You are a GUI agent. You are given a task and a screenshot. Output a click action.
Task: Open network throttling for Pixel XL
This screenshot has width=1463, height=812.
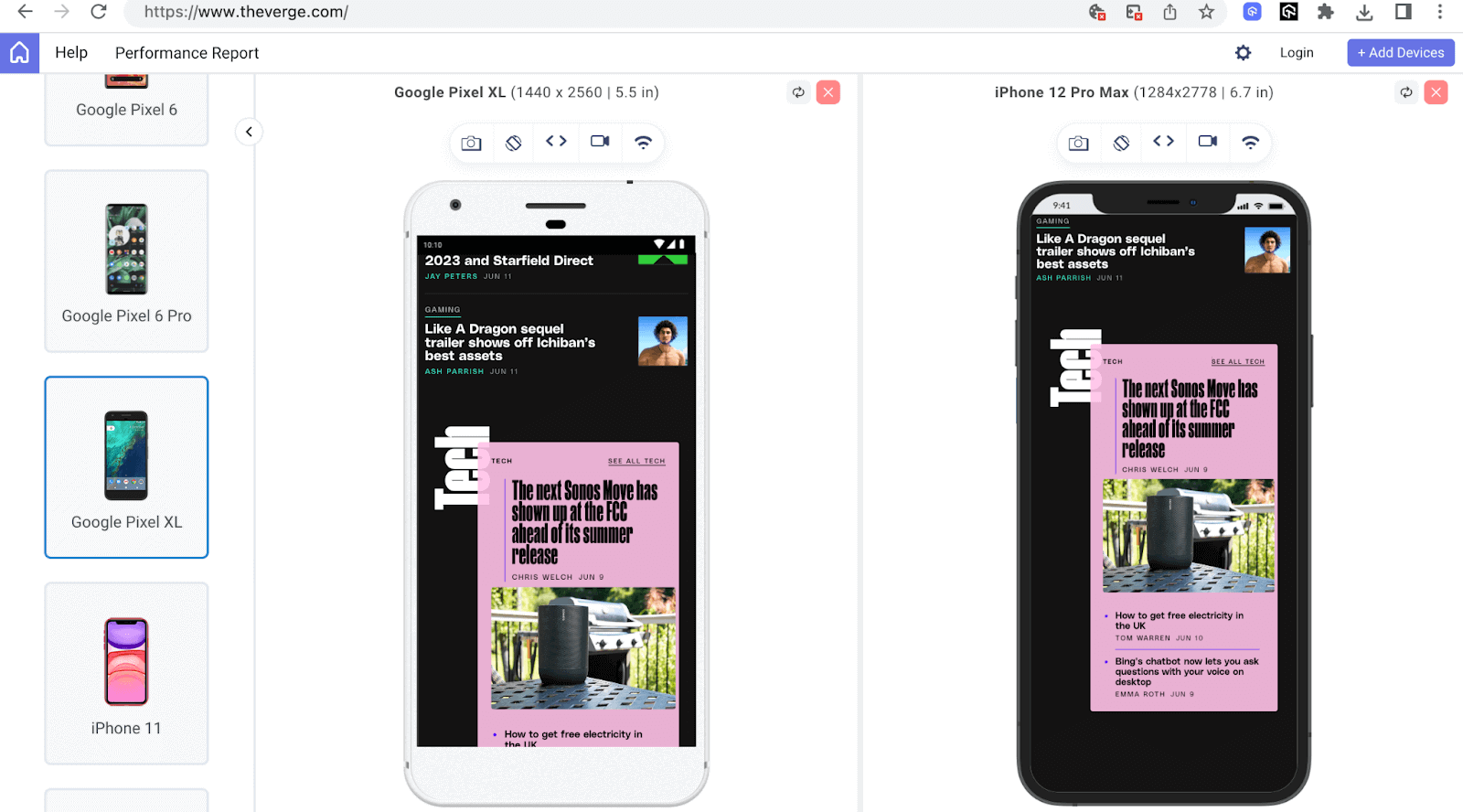(x=644, y=142)
